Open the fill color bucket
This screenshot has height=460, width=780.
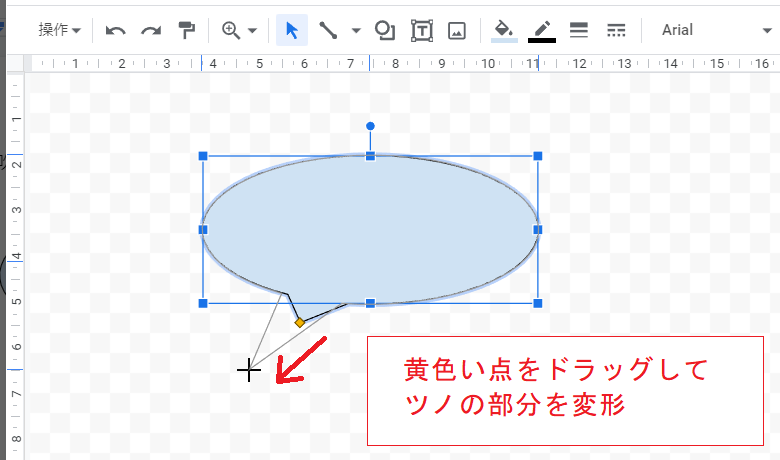pos(504,31)
